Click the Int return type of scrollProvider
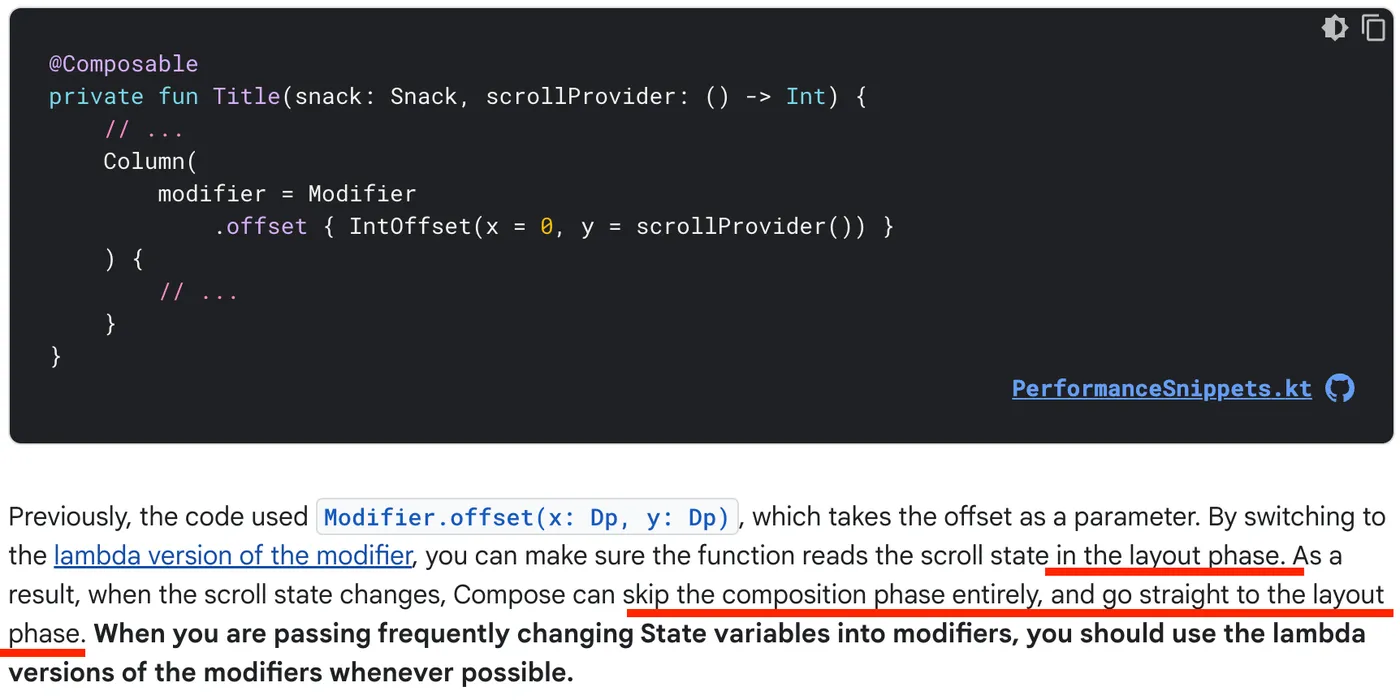Viewport: 1400px width, 700px height. [806, 97]
